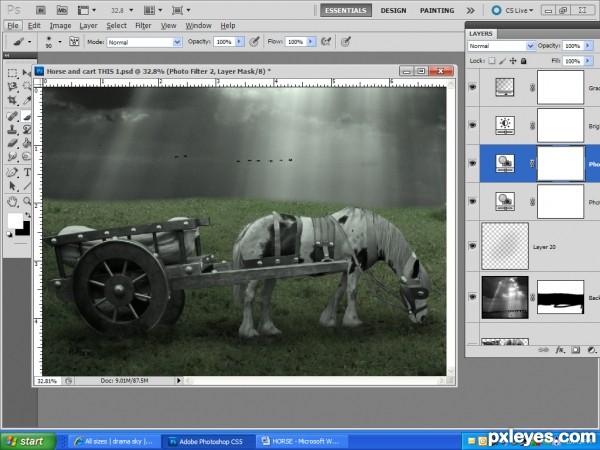Select the Horizontal Type tool
This screenshot has height=450, width=600.
coord(27,172)
